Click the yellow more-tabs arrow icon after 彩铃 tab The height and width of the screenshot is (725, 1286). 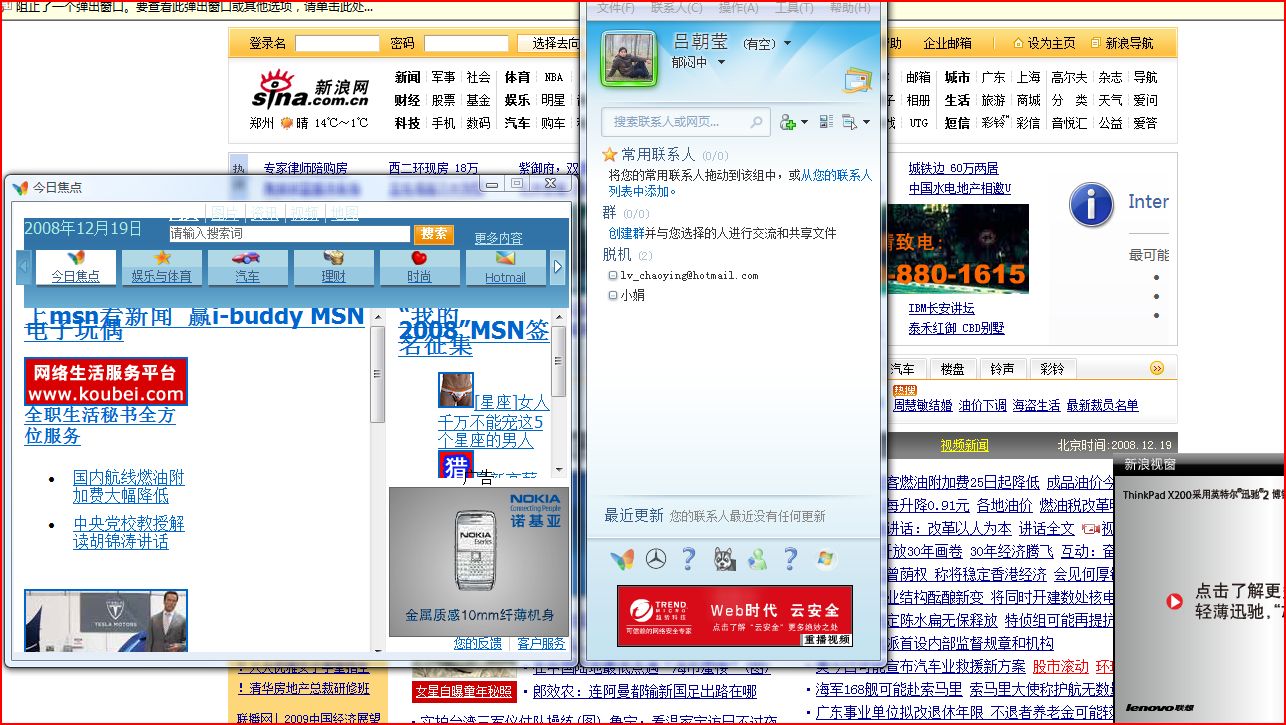coord(1157,368)
